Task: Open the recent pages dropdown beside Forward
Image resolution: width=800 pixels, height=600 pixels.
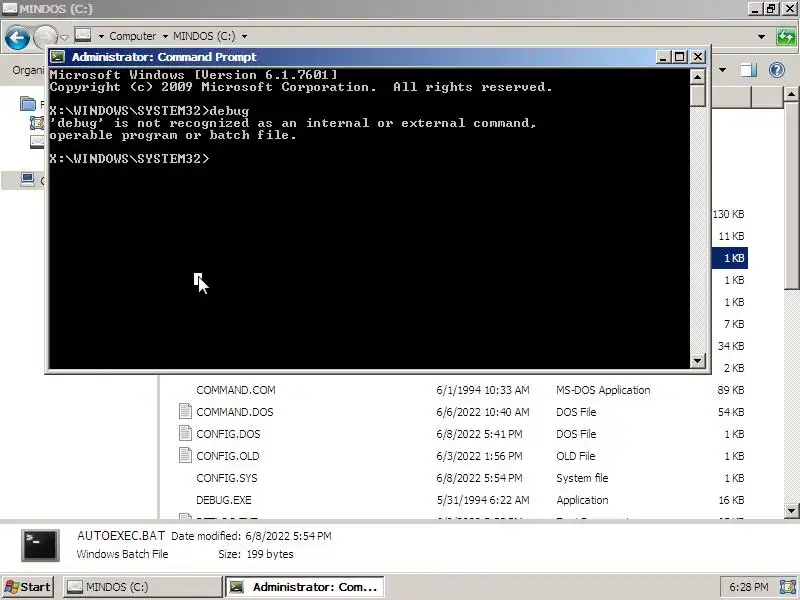Action: click(64, 37)
